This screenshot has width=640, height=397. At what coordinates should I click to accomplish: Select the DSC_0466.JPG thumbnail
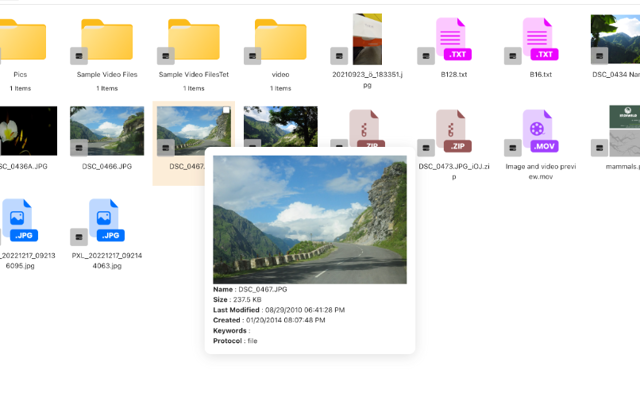pyautogui.click(x=107, y=131)
